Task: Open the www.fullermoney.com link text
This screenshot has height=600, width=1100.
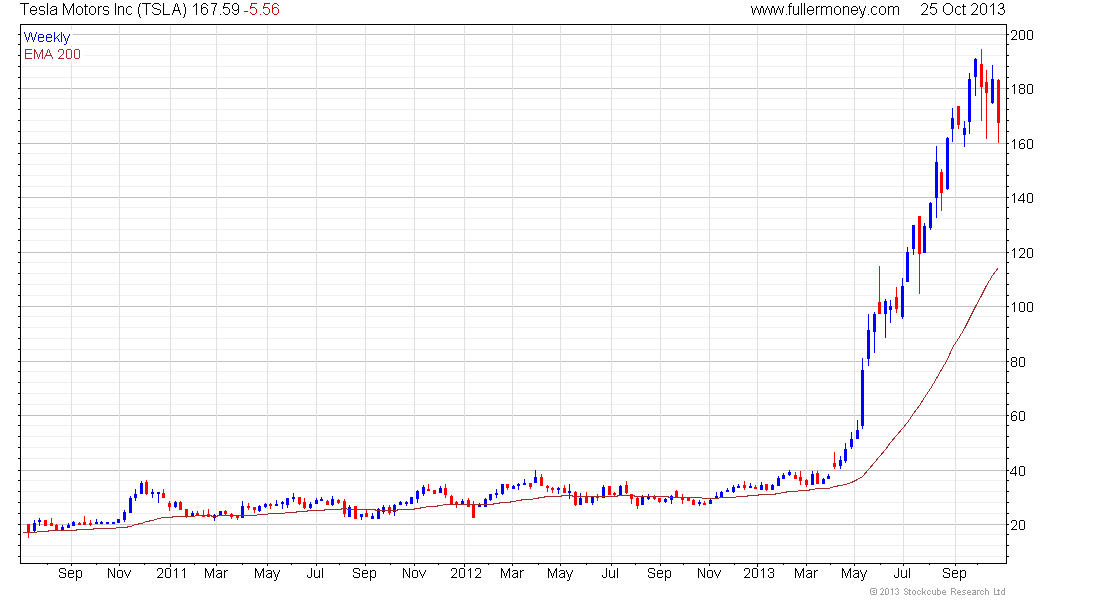Action: click(x=825, y=10)
